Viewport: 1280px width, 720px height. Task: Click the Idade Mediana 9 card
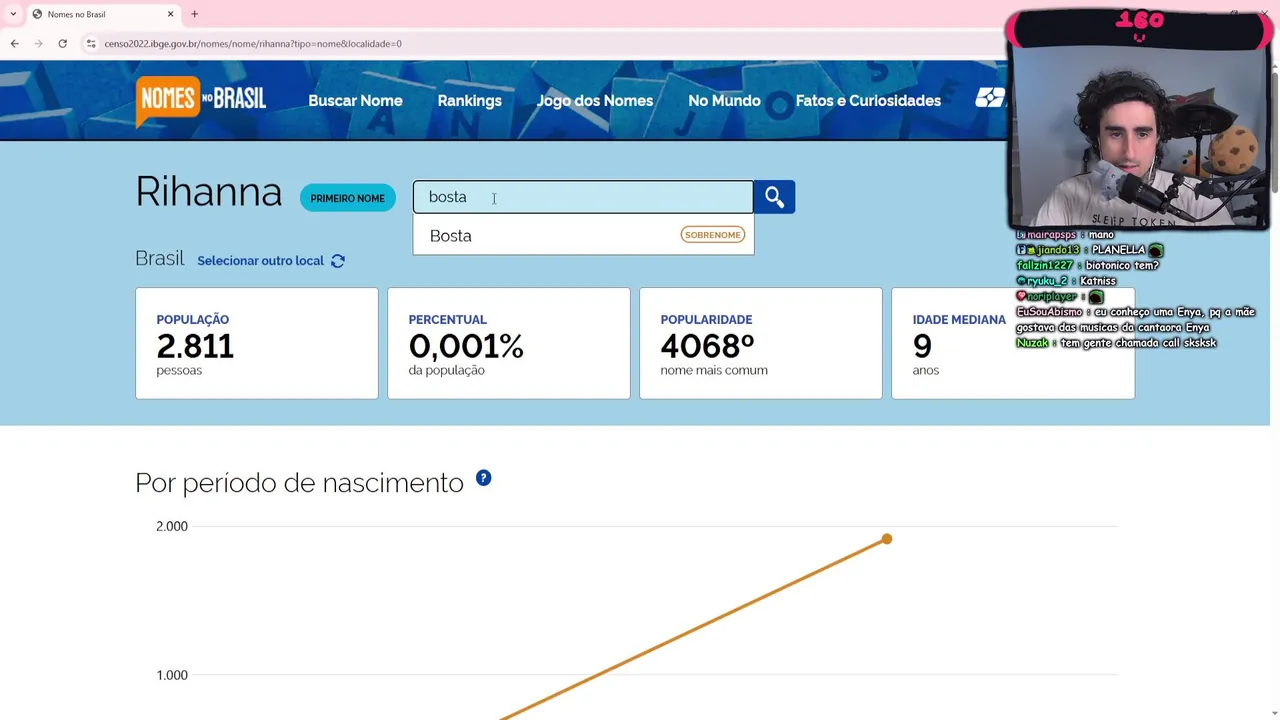tap(1013, 343)
